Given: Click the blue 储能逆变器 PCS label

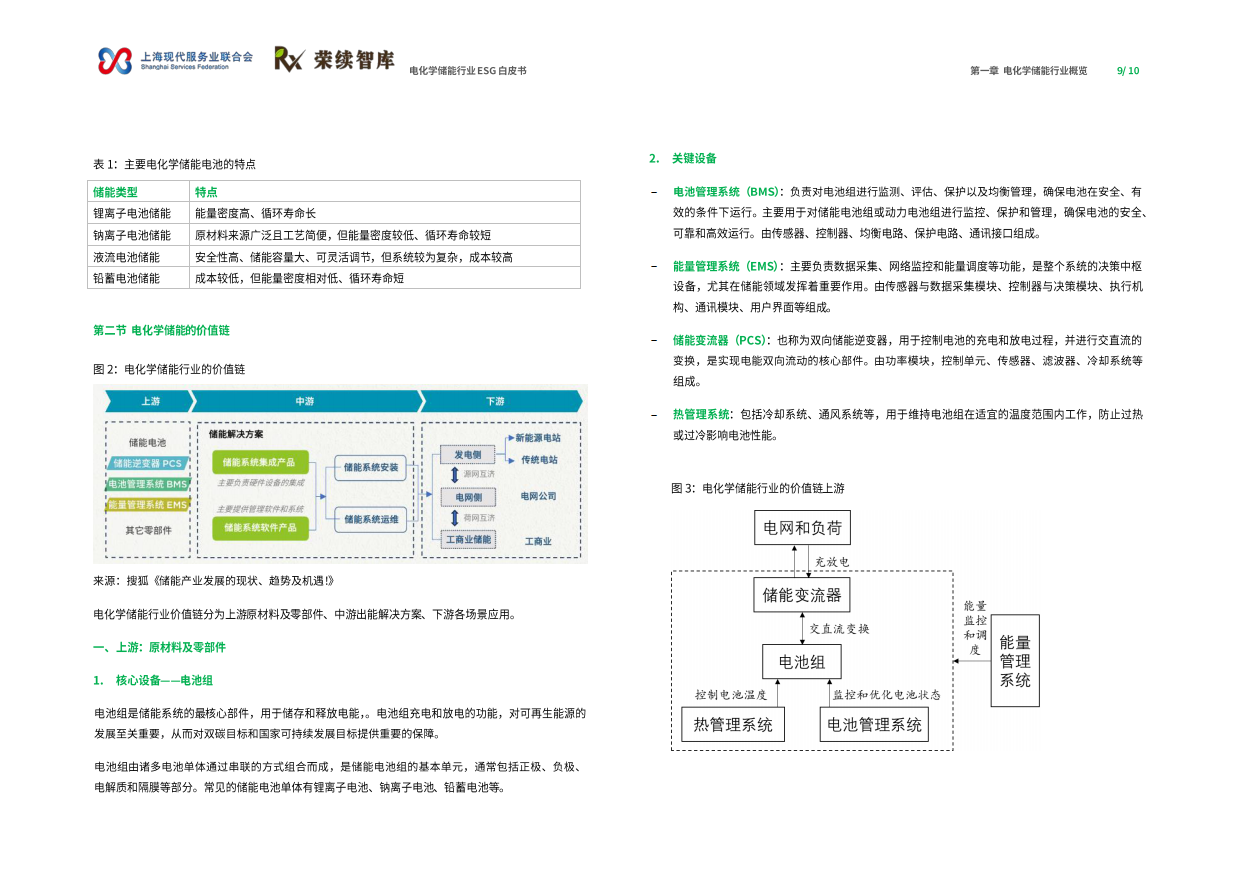Looking at the screenshot, I should tap(148, 465).
